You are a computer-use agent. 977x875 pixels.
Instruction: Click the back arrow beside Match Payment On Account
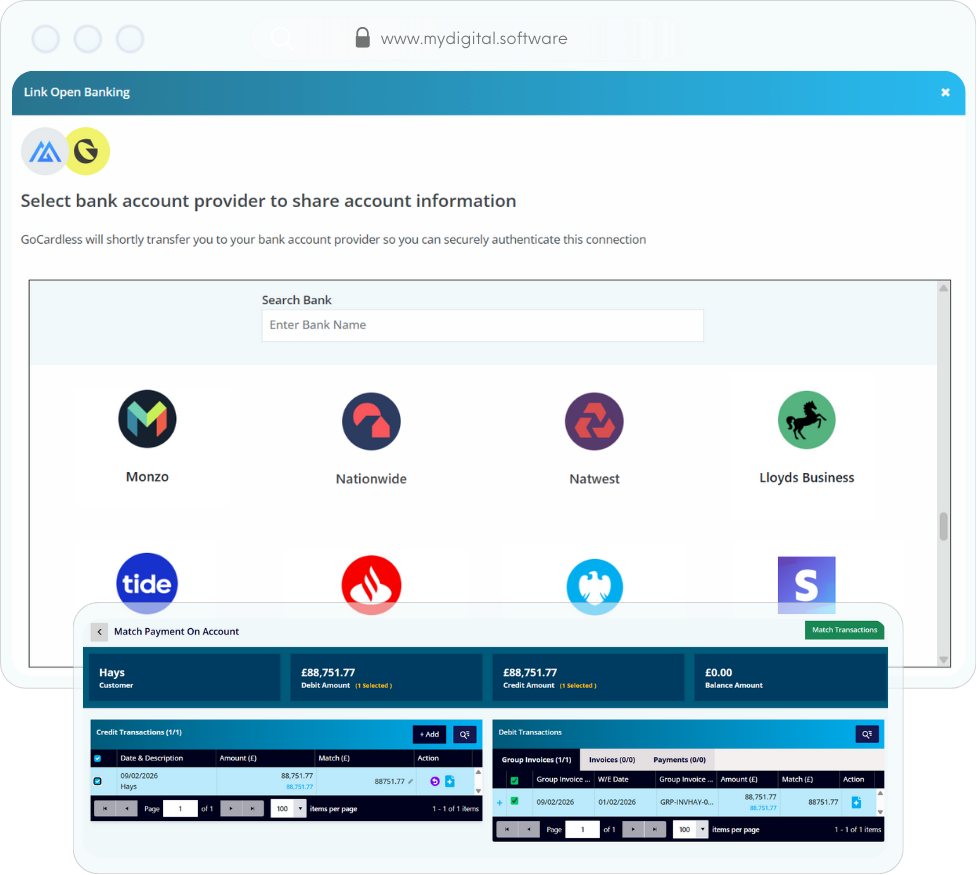tap(99, 632)
